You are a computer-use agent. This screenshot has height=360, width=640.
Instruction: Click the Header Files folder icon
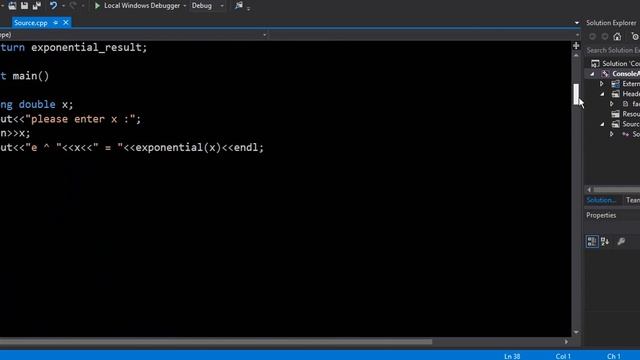click(x=616, y=94)
